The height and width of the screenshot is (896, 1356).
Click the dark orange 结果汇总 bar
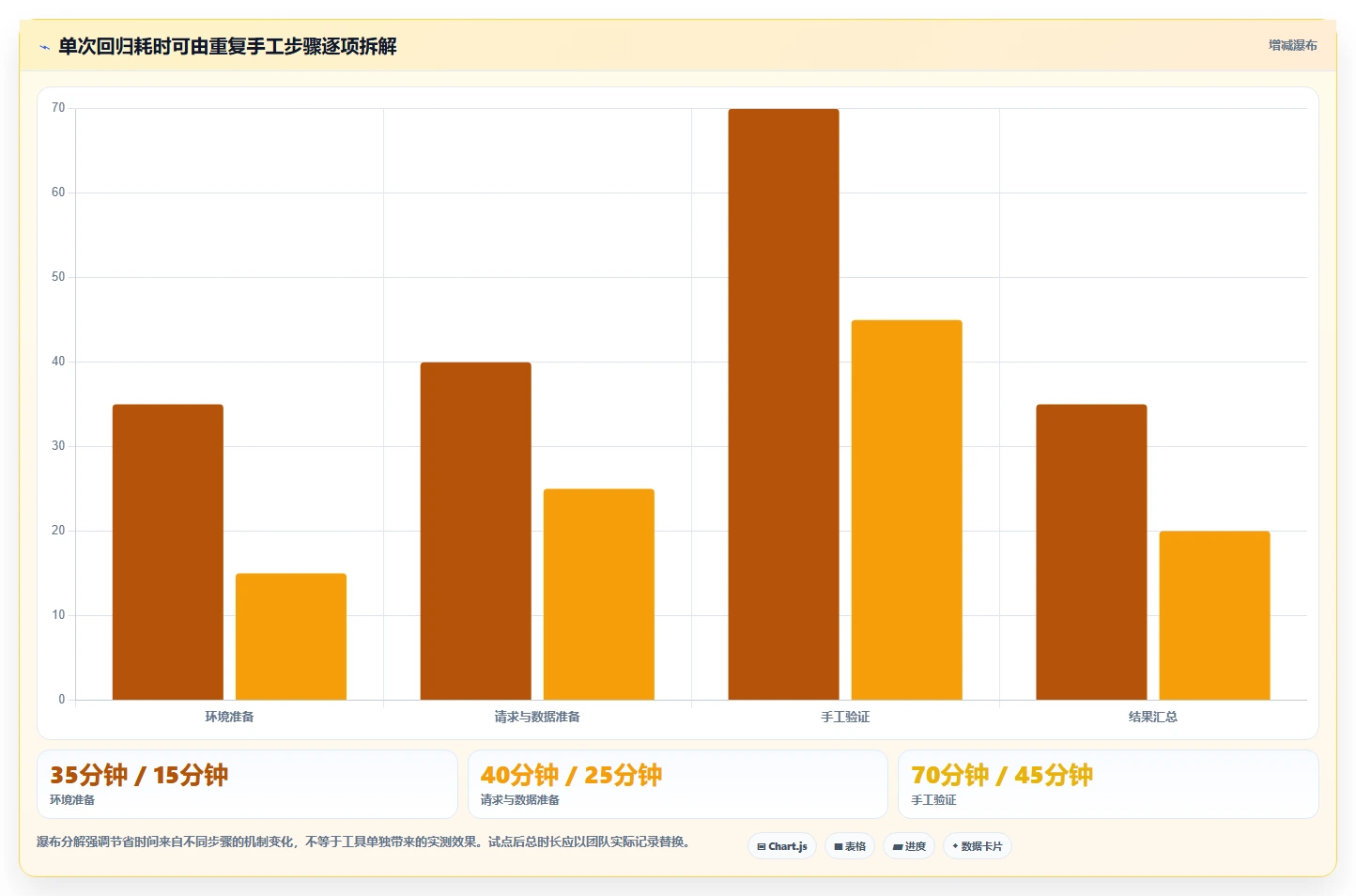click(x=1092, y=552)
